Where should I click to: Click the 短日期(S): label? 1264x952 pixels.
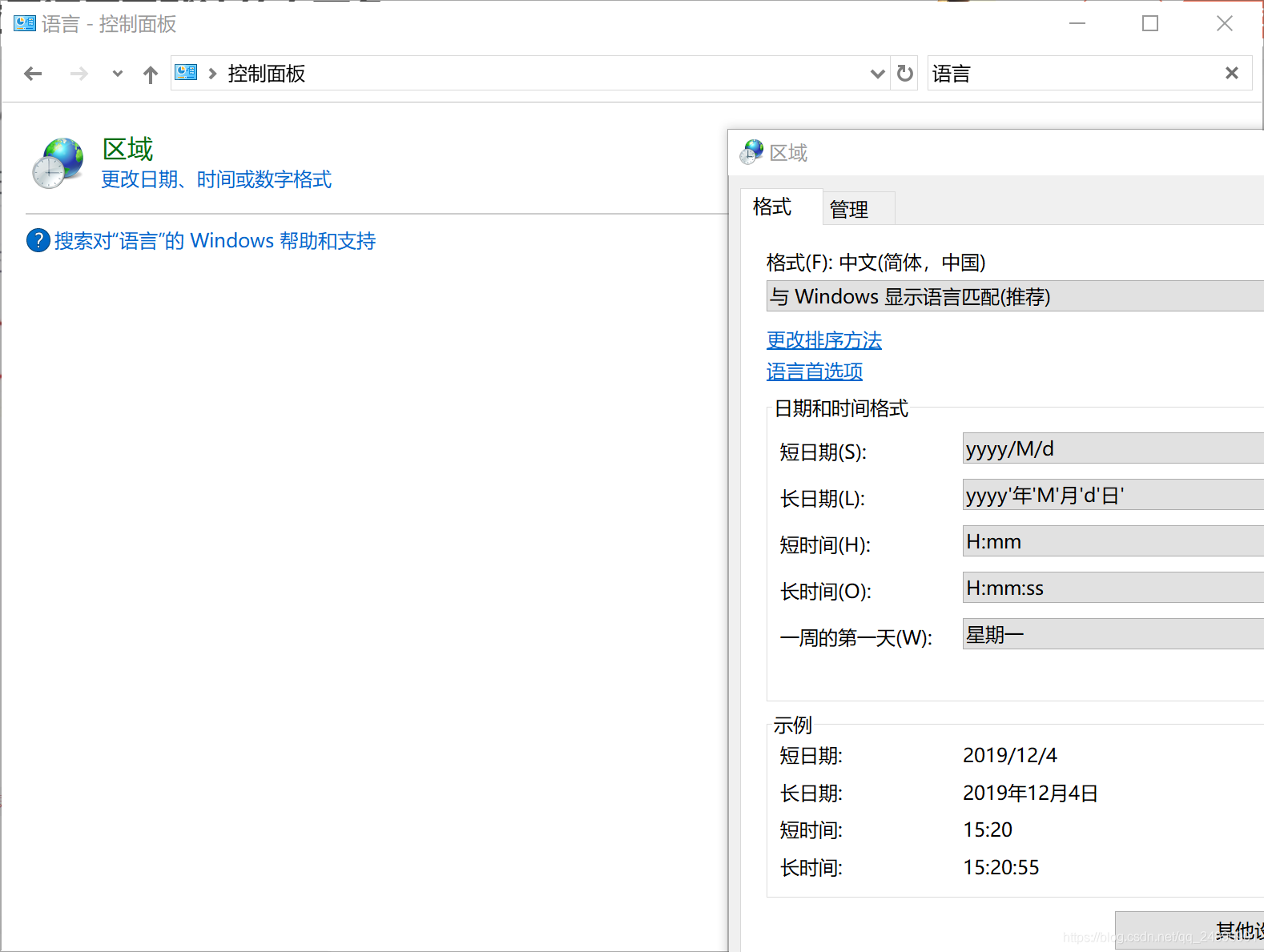823,452
